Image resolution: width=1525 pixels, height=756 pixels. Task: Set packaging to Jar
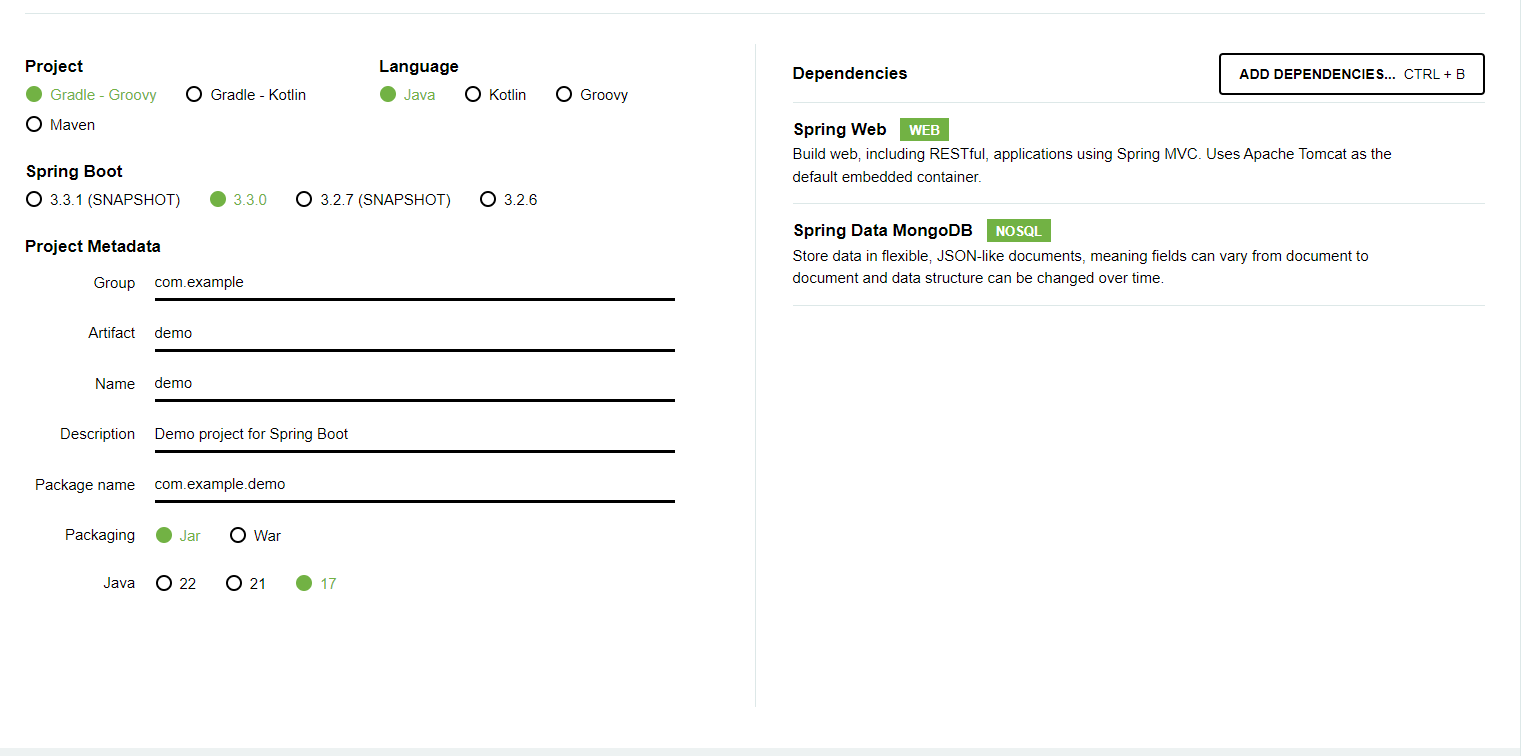pyautogui.click(x=179, y=536)
